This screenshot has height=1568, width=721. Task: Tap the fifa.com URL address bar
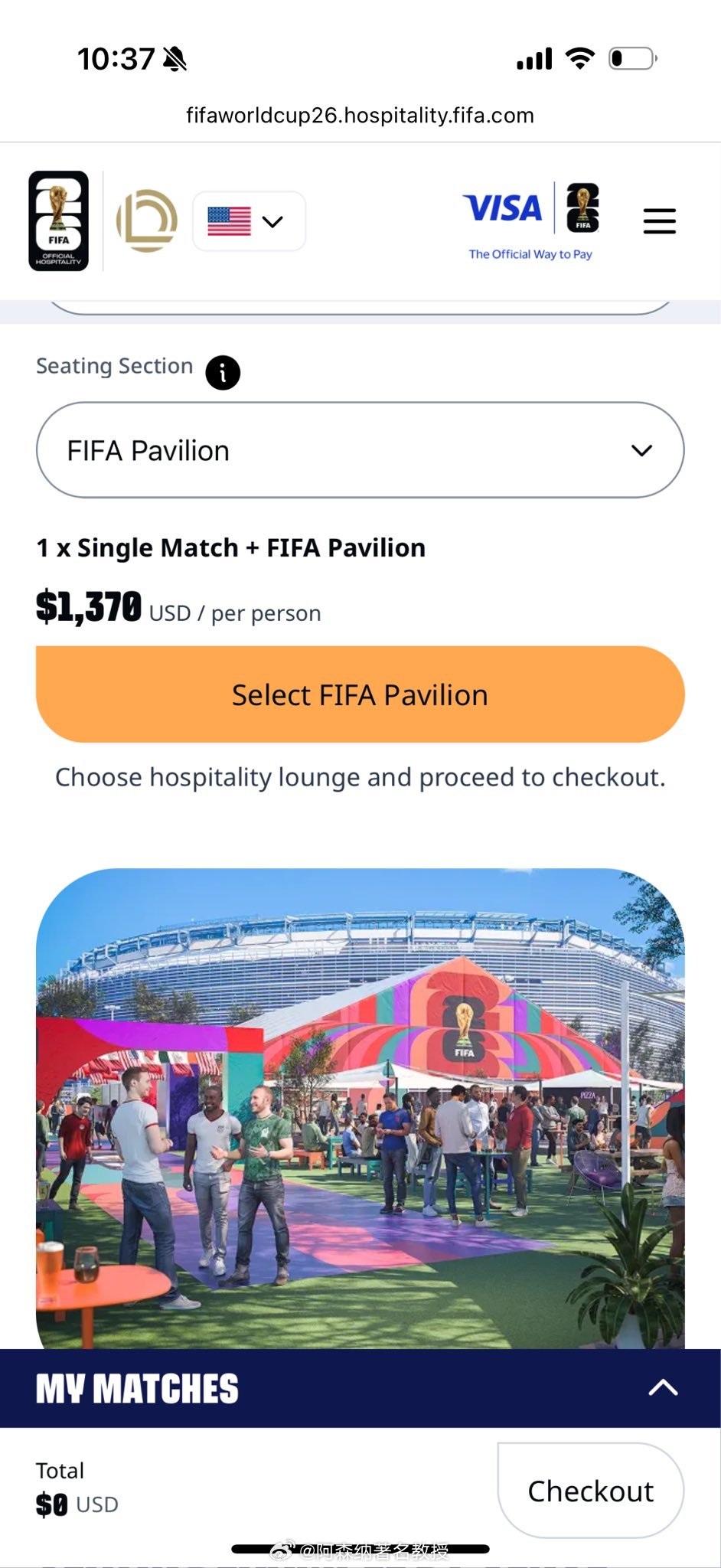click(360, 116)
